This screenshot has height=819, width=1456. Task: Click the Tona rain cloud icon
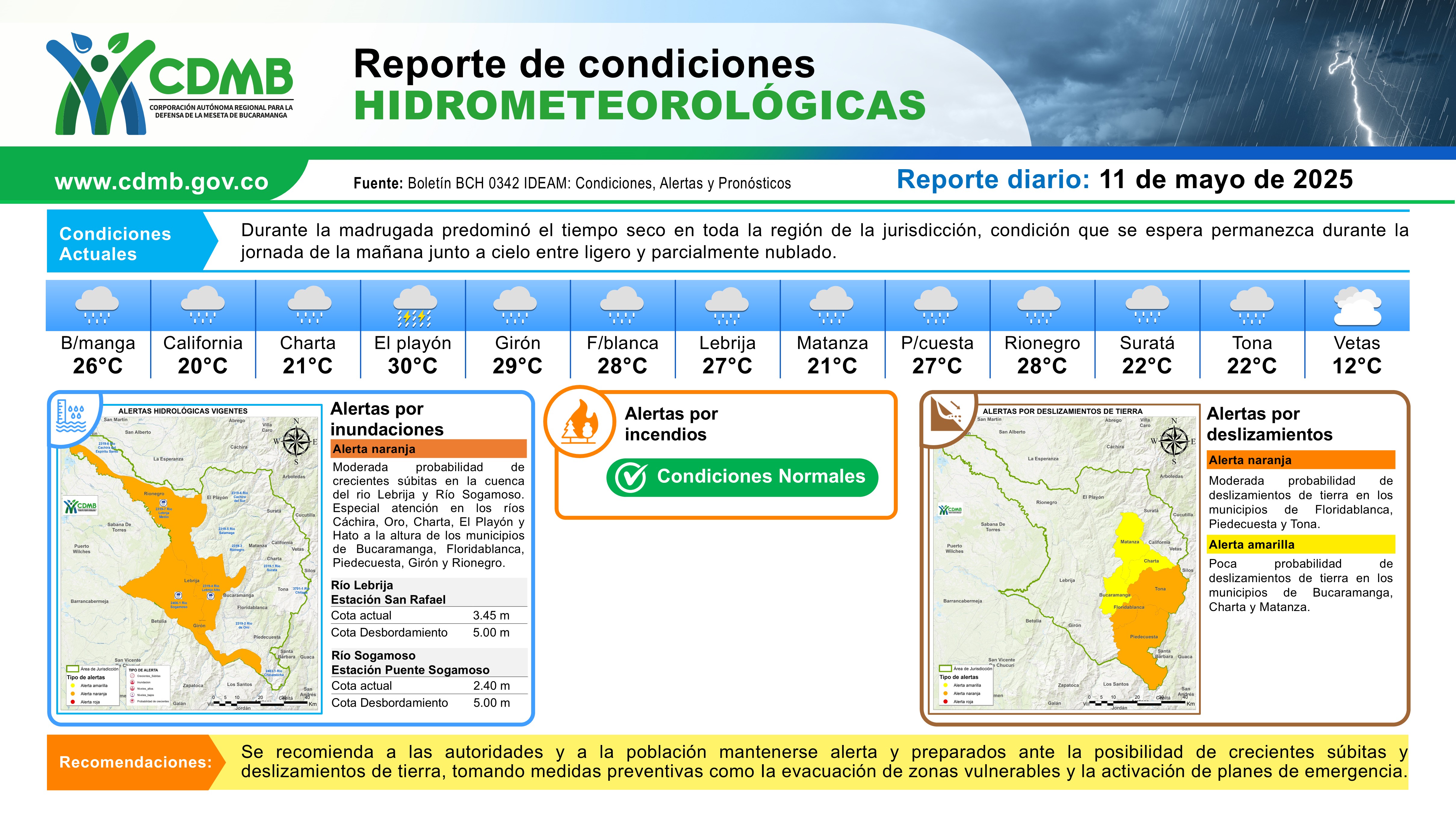[x=1252, y=306]
